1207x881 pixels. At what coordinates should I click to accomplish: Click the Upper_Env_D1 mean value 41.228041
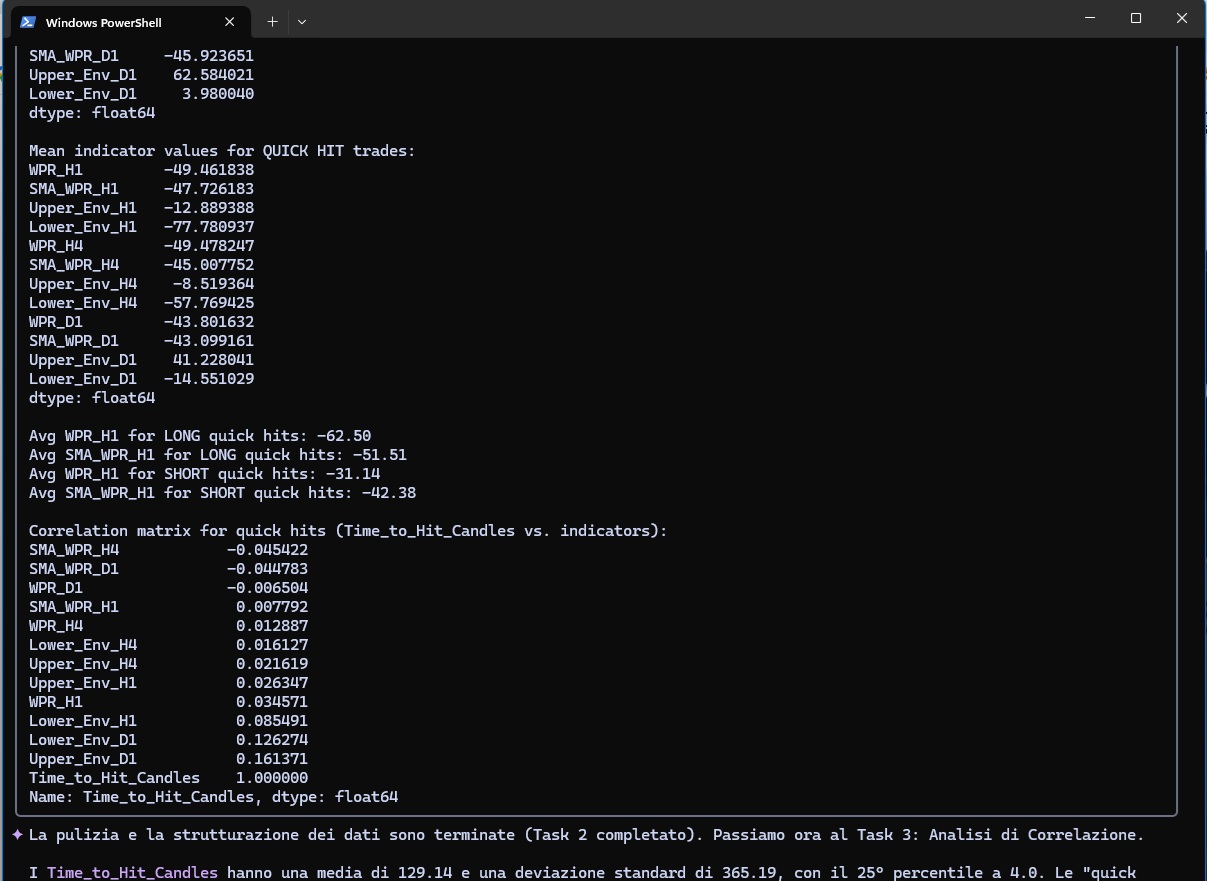(213, 360)
